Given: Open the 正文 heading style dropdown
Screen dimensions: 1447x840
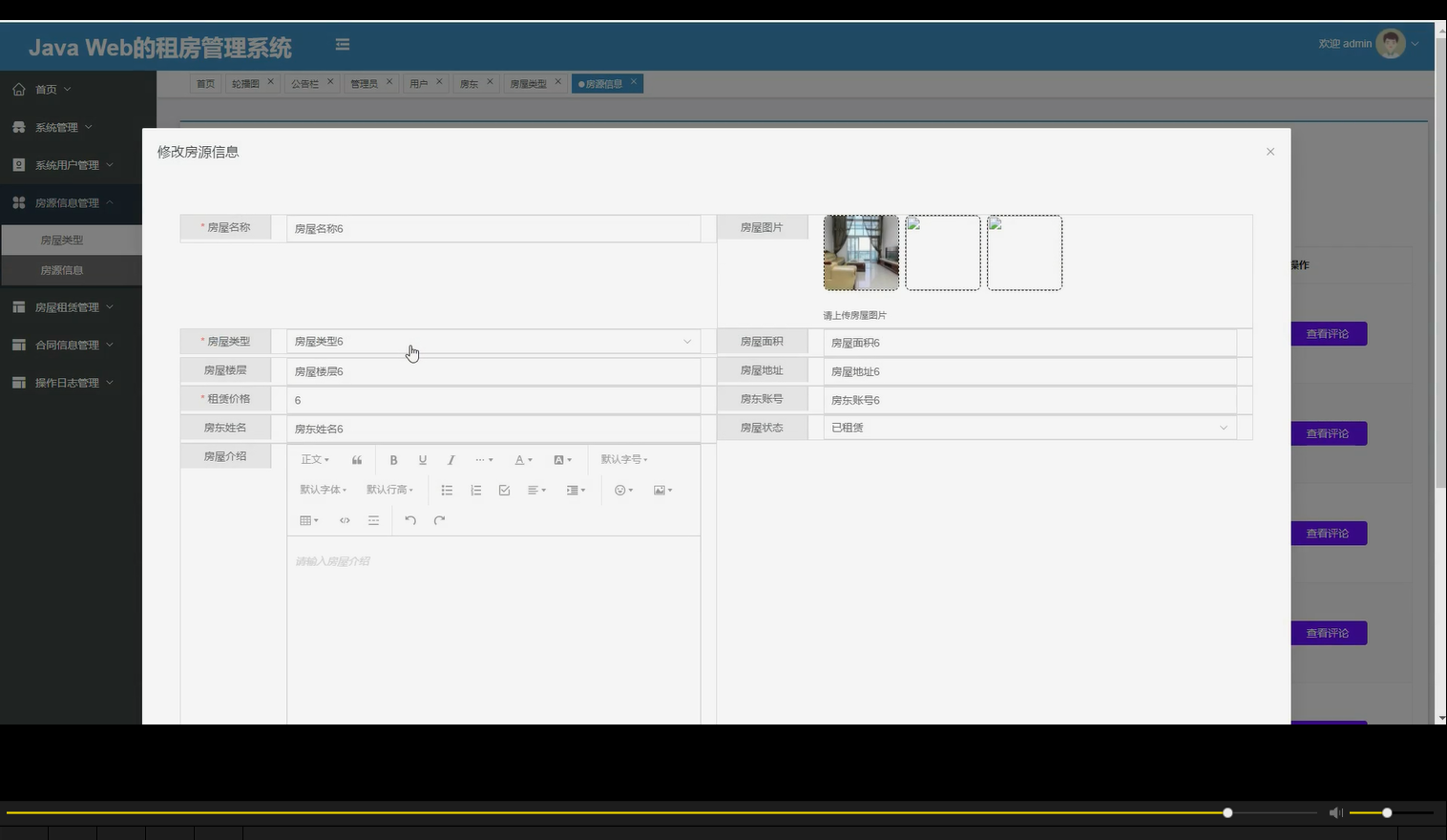Looking at the screenshot, I should pos(315,460).
